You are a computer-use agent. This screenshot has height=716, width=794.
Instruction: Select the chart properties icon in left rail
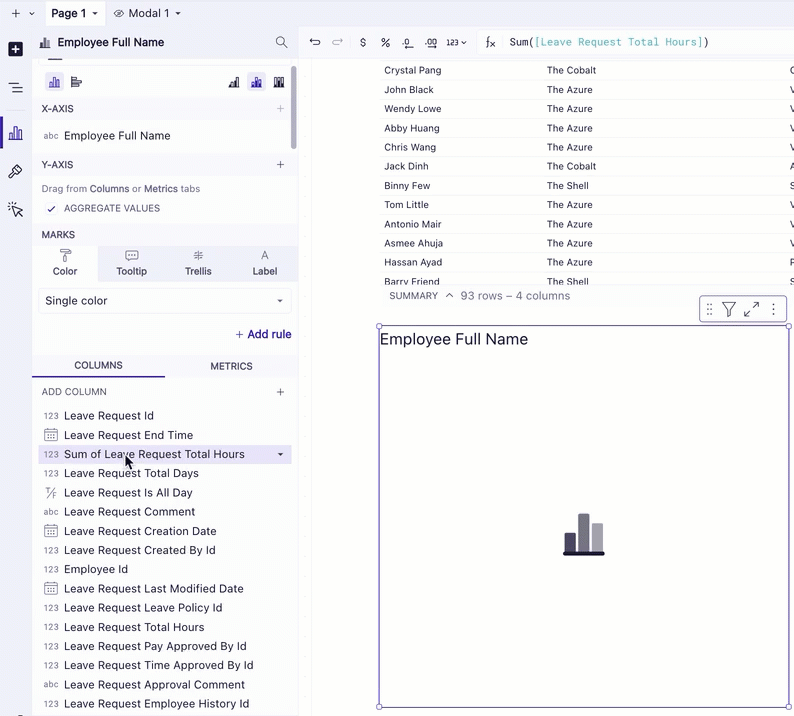pyautogui.click(x=16, y=133)
